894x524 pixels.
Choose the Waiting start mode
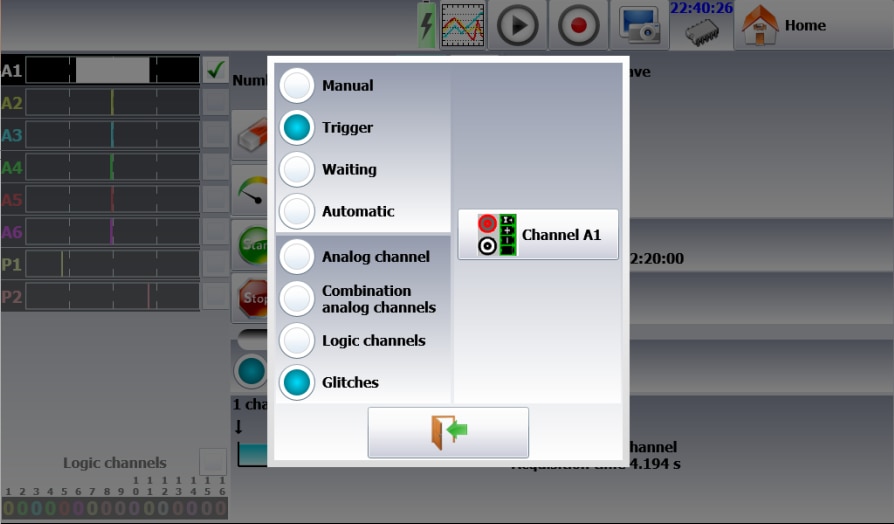297,169
